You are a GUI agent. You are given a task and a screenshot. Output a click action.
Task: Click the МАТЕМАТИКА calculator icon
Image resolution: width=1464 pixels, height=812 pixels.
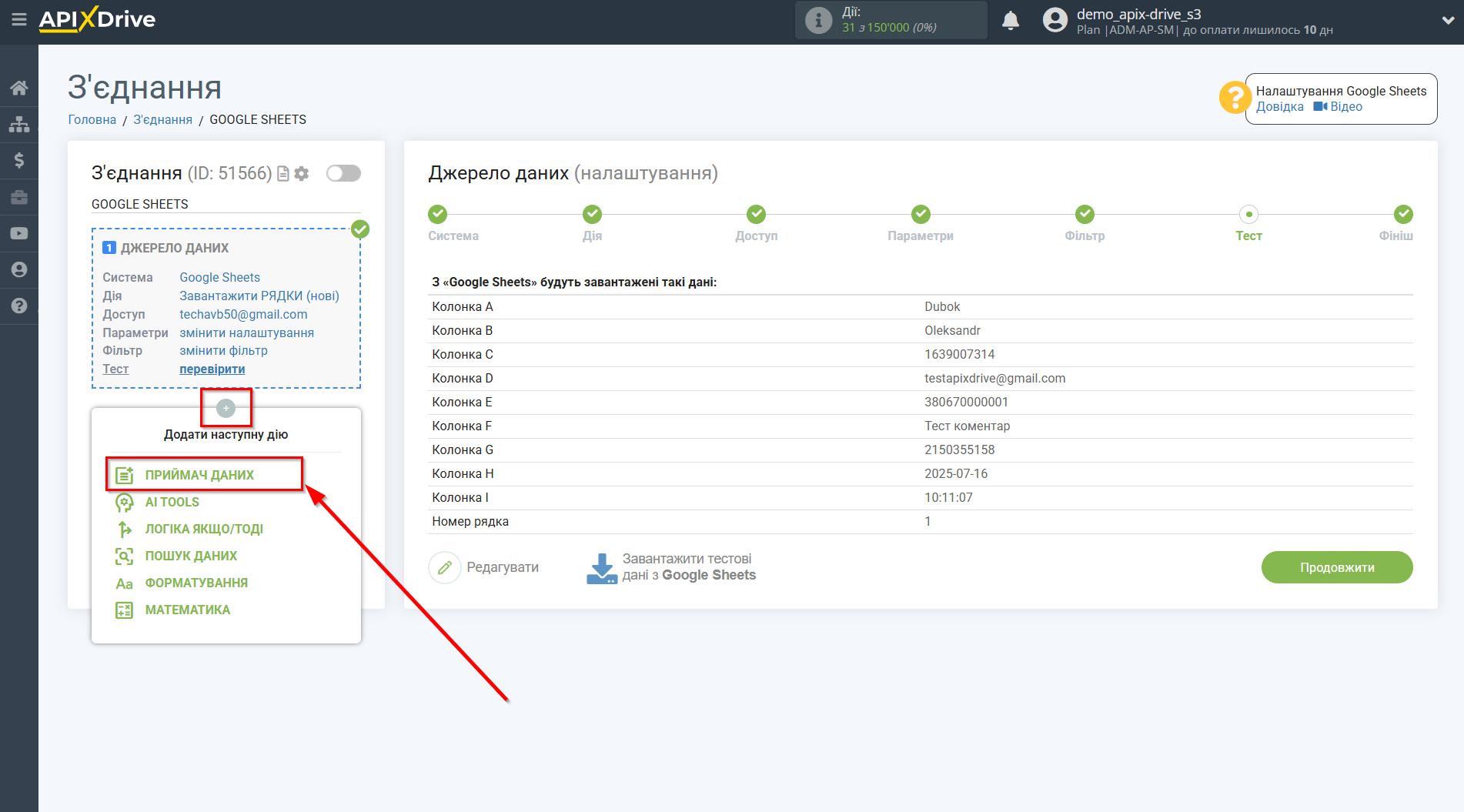pyautogui.click(x=124, y=610)
